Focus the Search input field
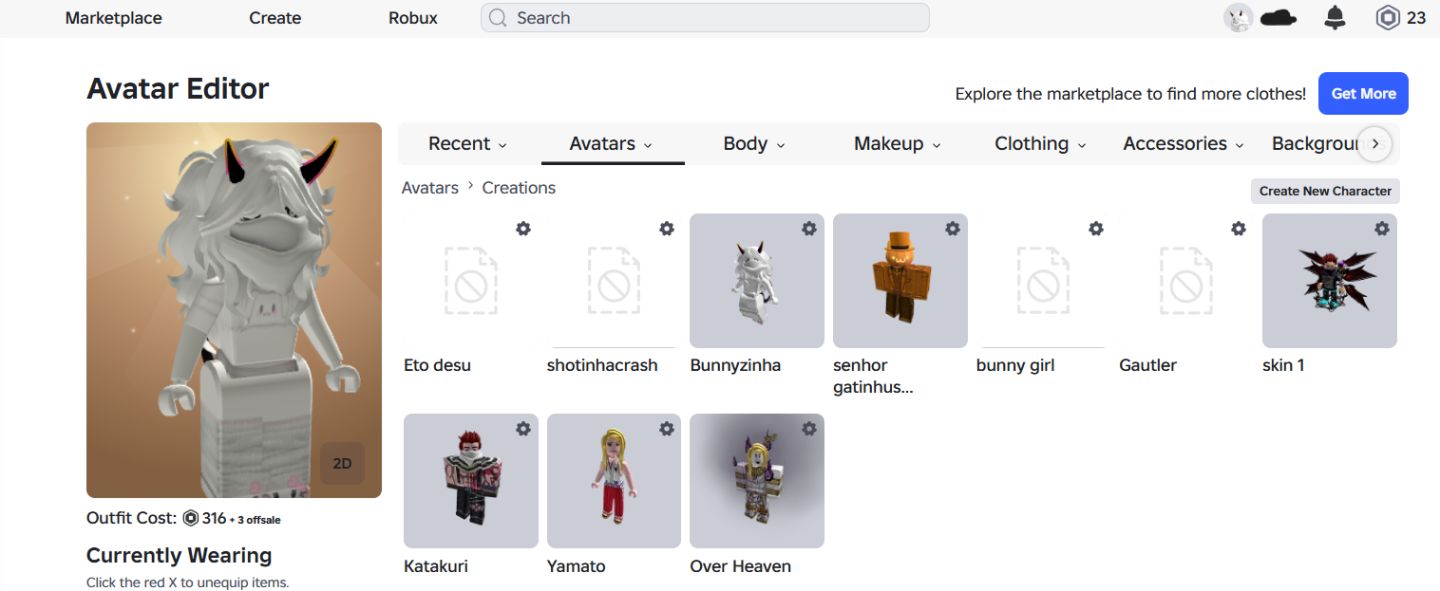Viewport: 1440px width, 591px height. pos(705,18)
